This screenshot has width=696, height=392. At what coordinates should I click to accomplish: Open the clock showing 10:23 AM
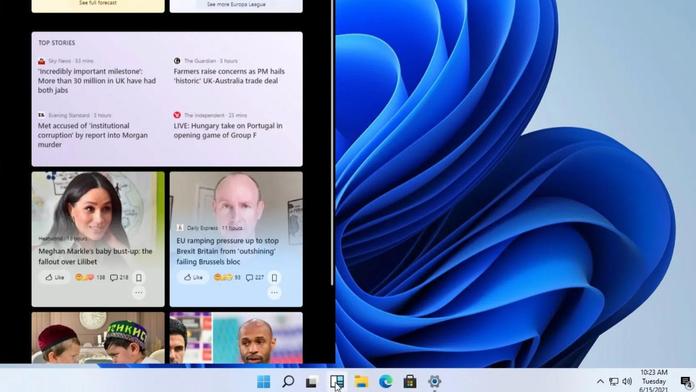(654, 381)
